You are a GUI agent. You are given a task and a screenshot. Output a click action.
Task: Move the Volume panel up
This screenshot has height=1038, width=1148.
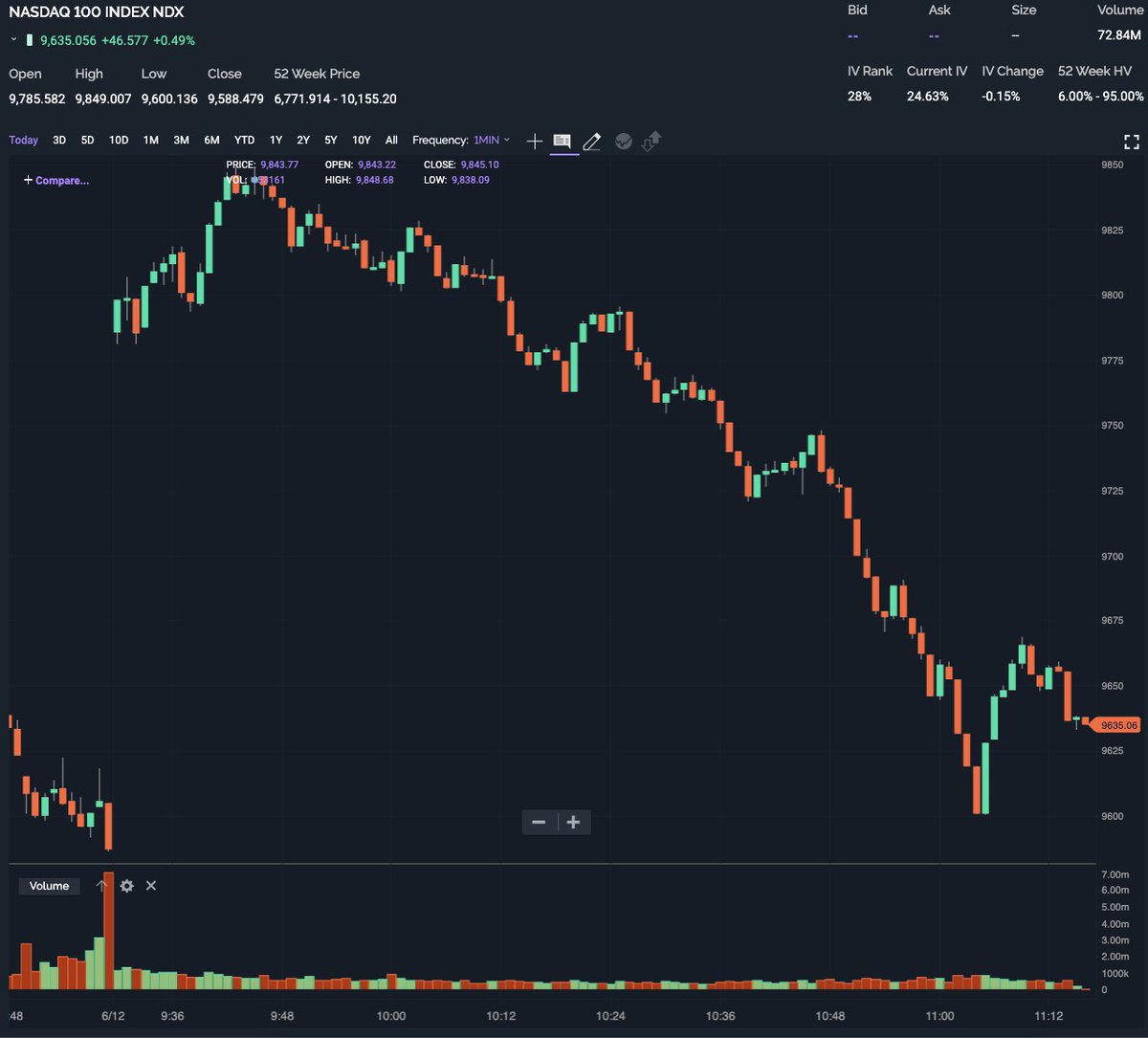pyautogui.click(x=102, y=886)
